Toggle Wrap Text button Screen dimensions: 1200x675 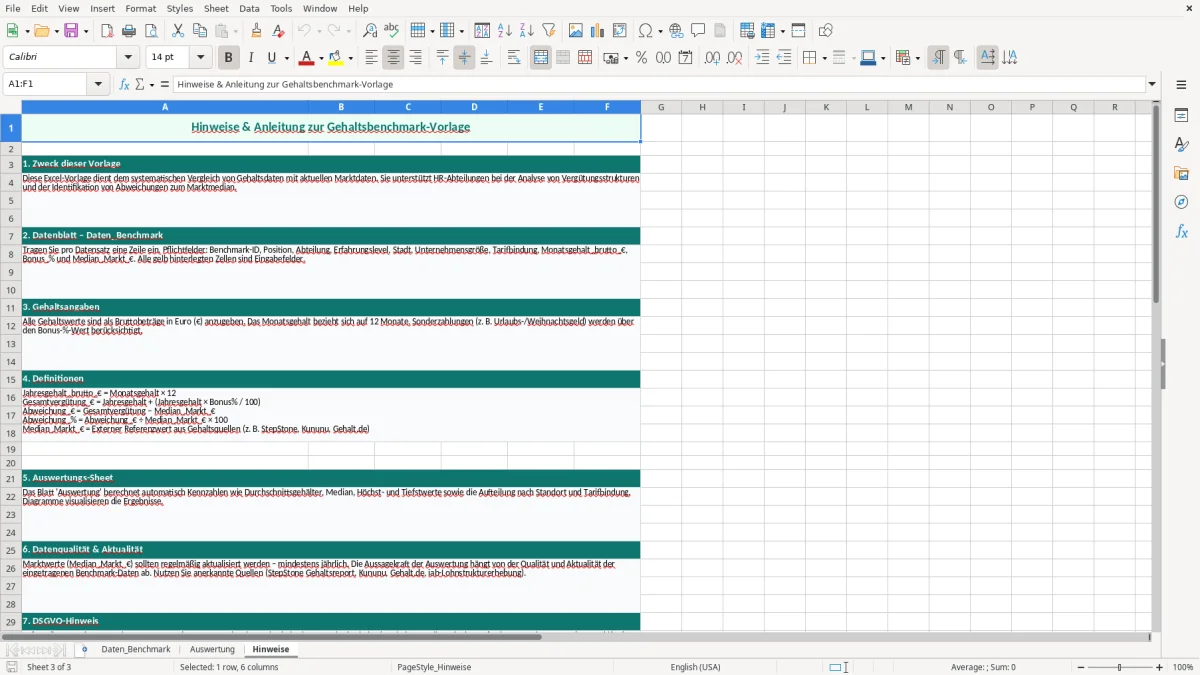[514, 58]
